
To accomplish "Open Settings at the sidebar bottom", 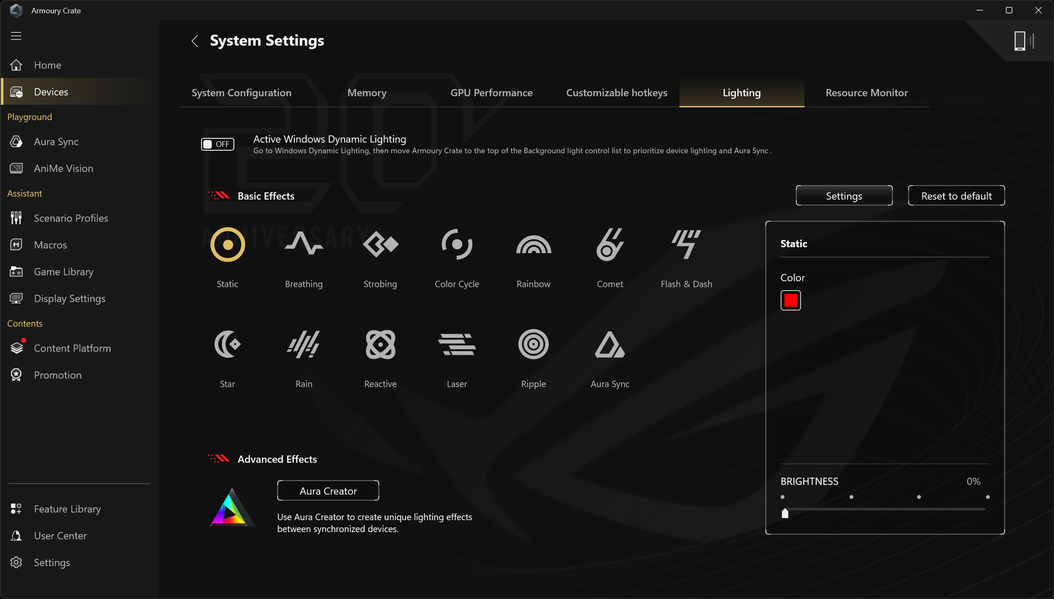I will 79,563.
